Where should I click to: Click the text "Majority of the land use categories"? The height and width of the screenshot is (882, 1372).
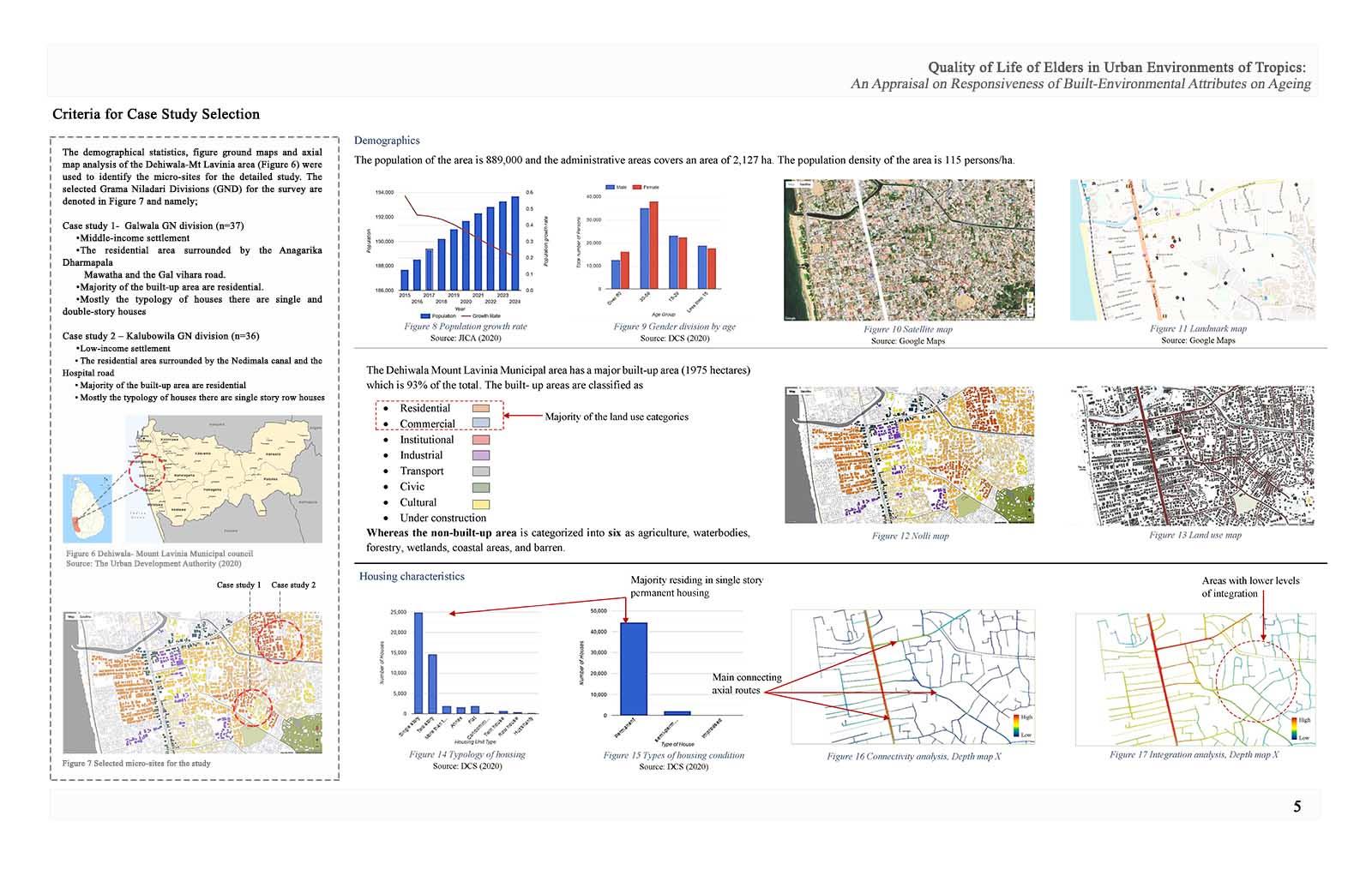(617, 417)
